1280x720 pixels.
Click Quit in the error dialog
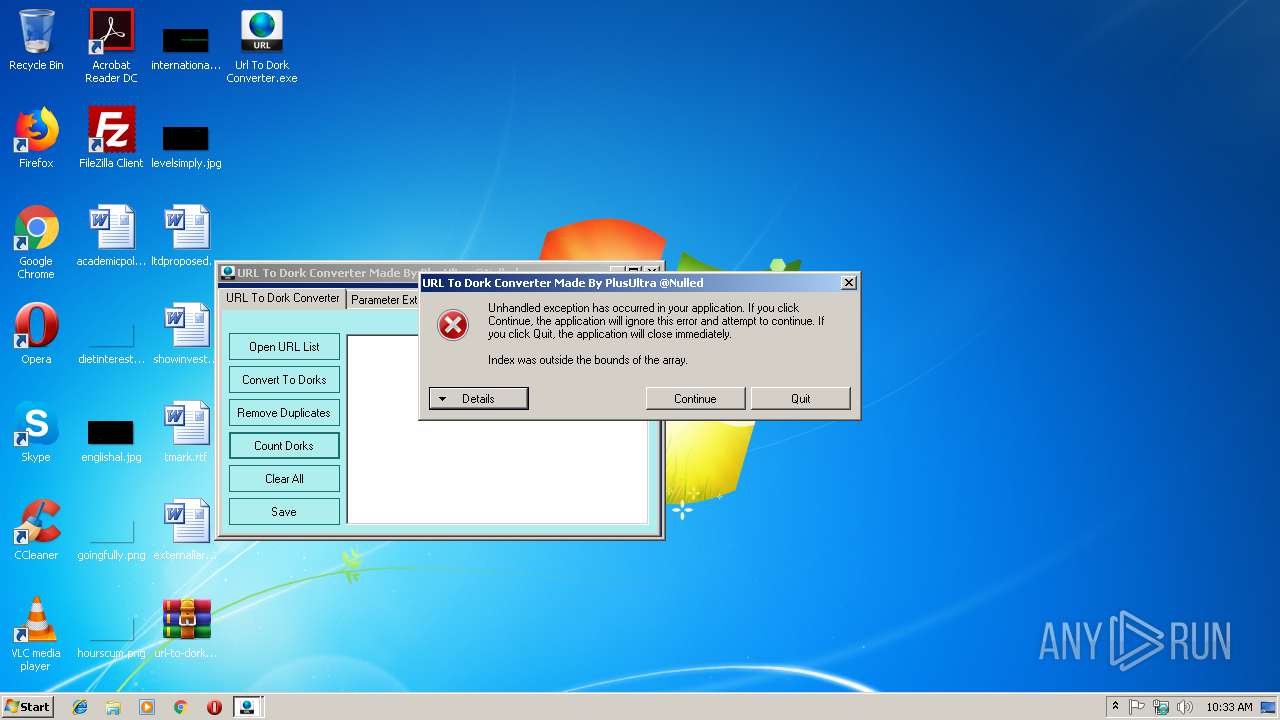(801, 398)
